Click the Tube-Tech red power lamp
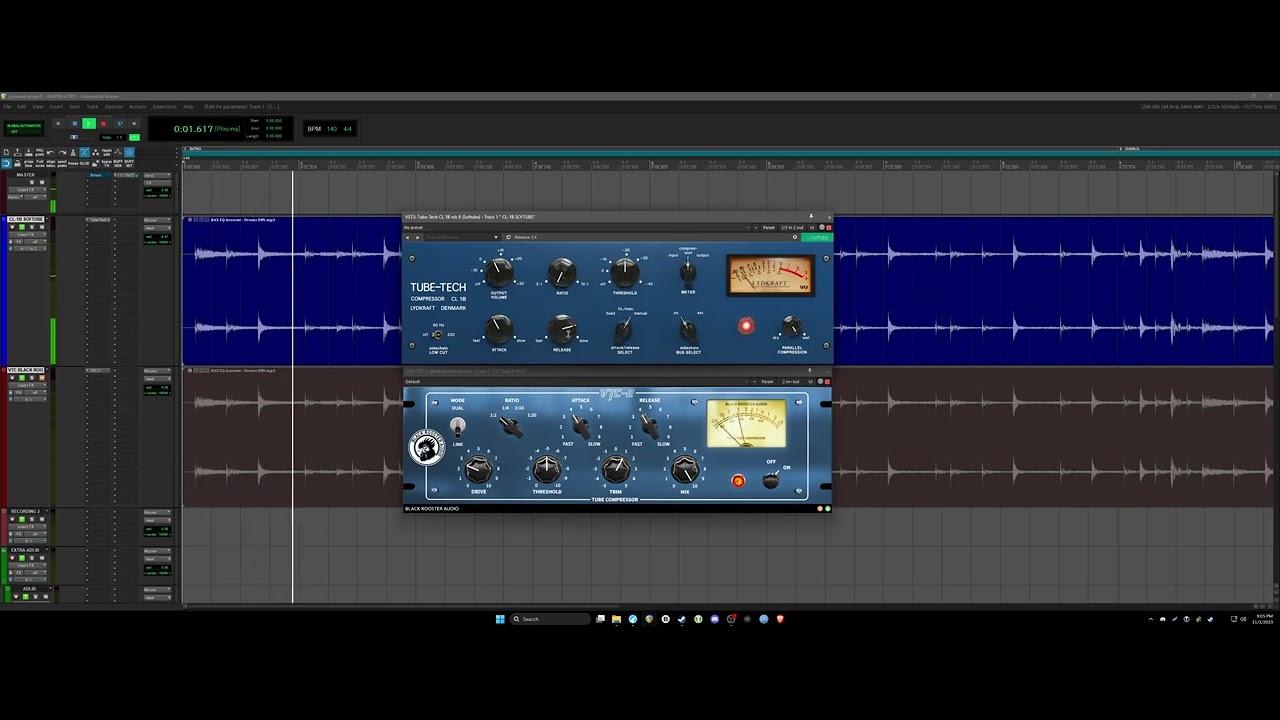 point(746,326)
